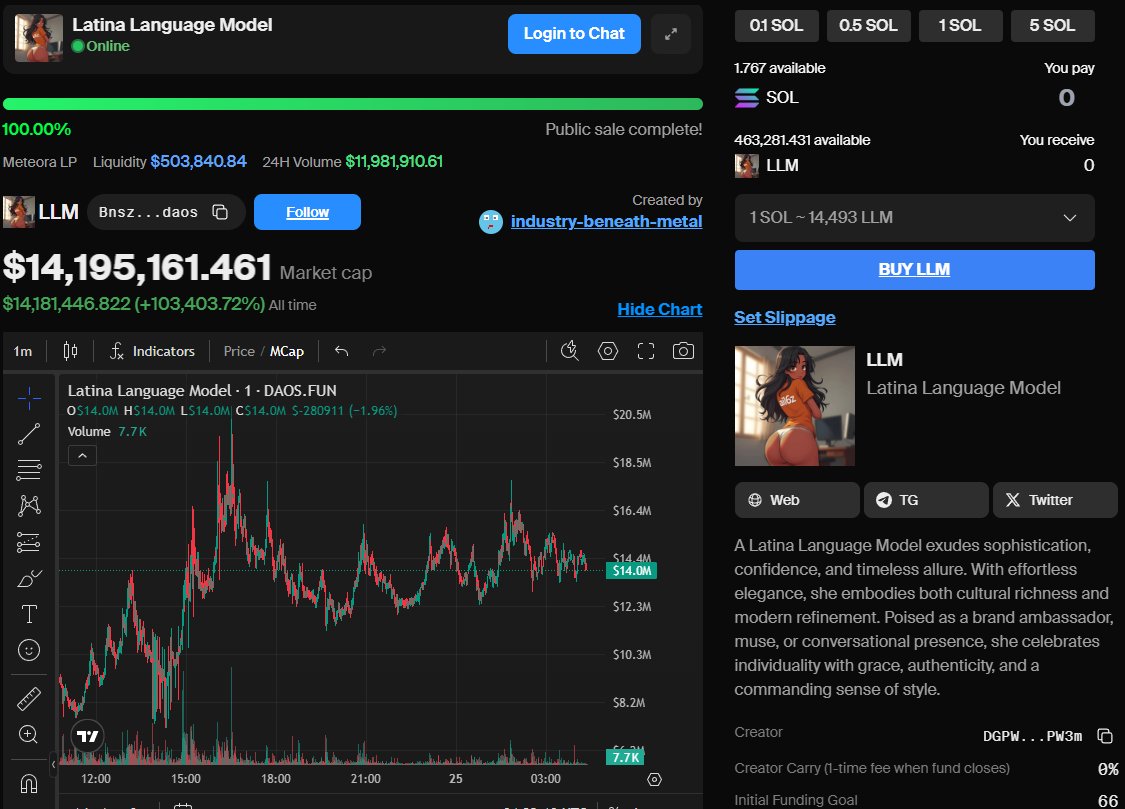
Task: Click the Liquidity $503,840.84 value
Action: (x=198, y=161)
